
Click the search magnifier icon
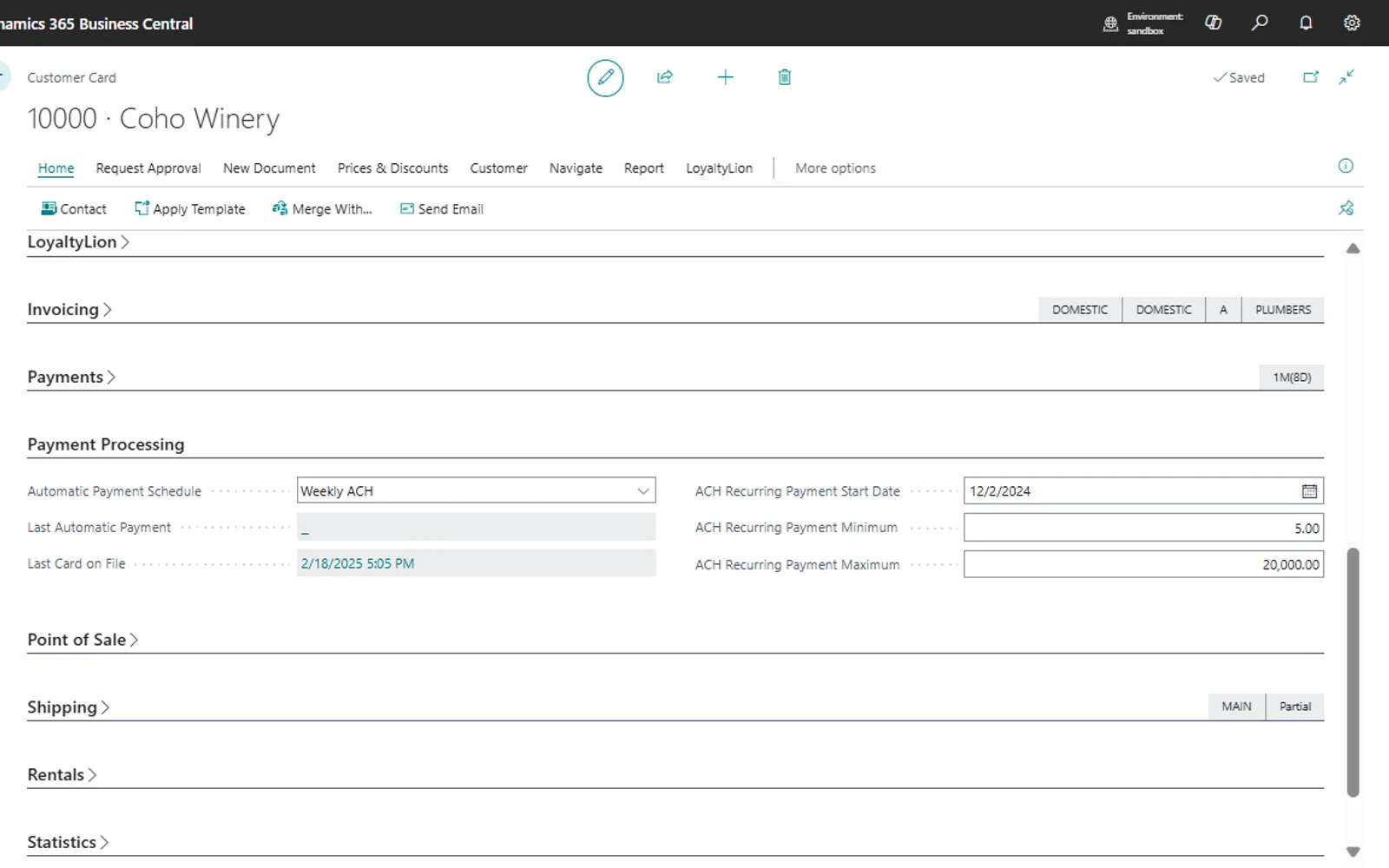[1260, 23]
